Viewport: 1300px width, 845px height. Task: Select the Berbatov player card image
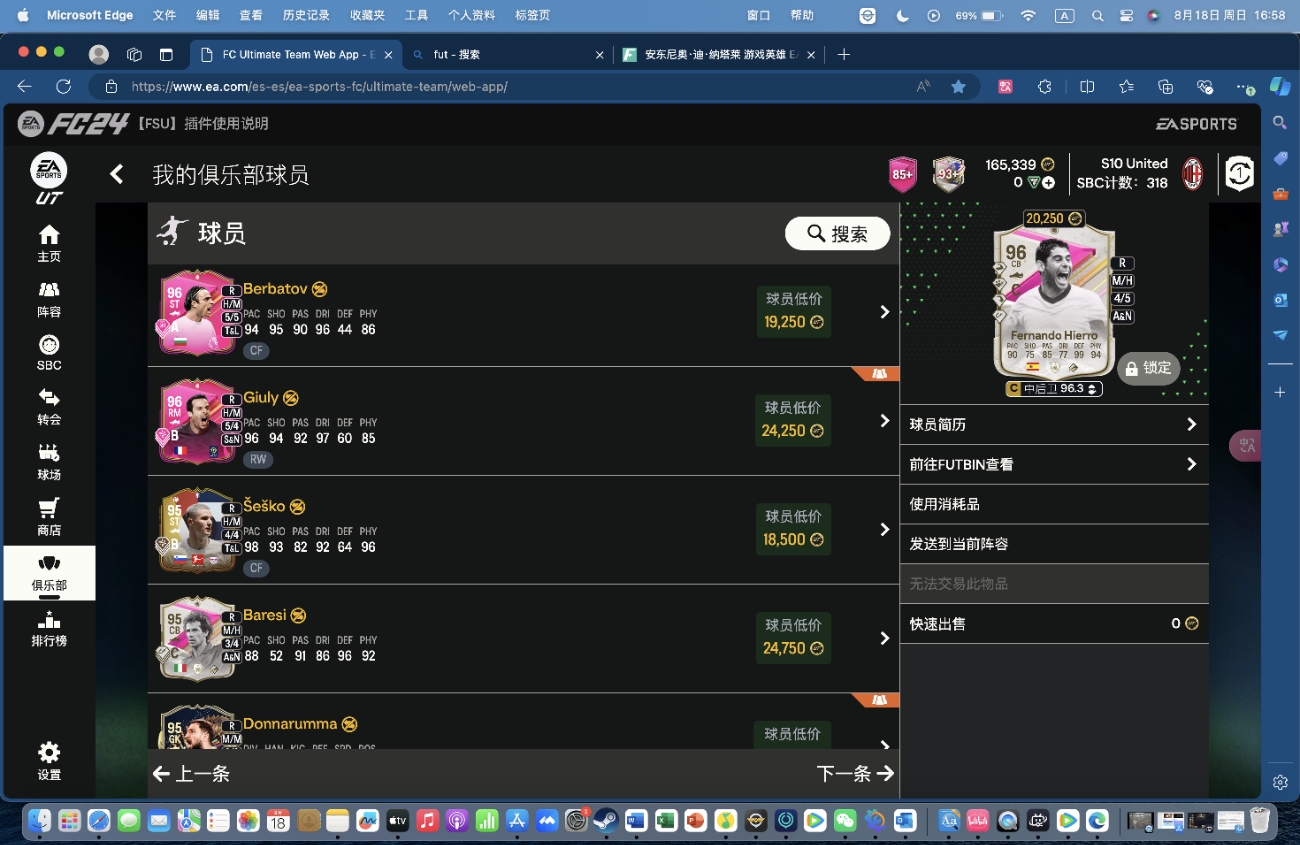tap(198, 312)
